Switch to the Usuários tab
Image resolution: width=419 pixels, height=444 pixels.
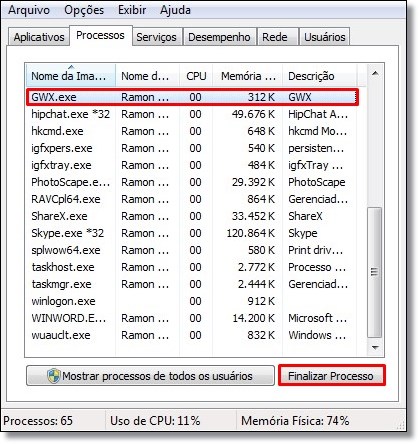point(325,37)
